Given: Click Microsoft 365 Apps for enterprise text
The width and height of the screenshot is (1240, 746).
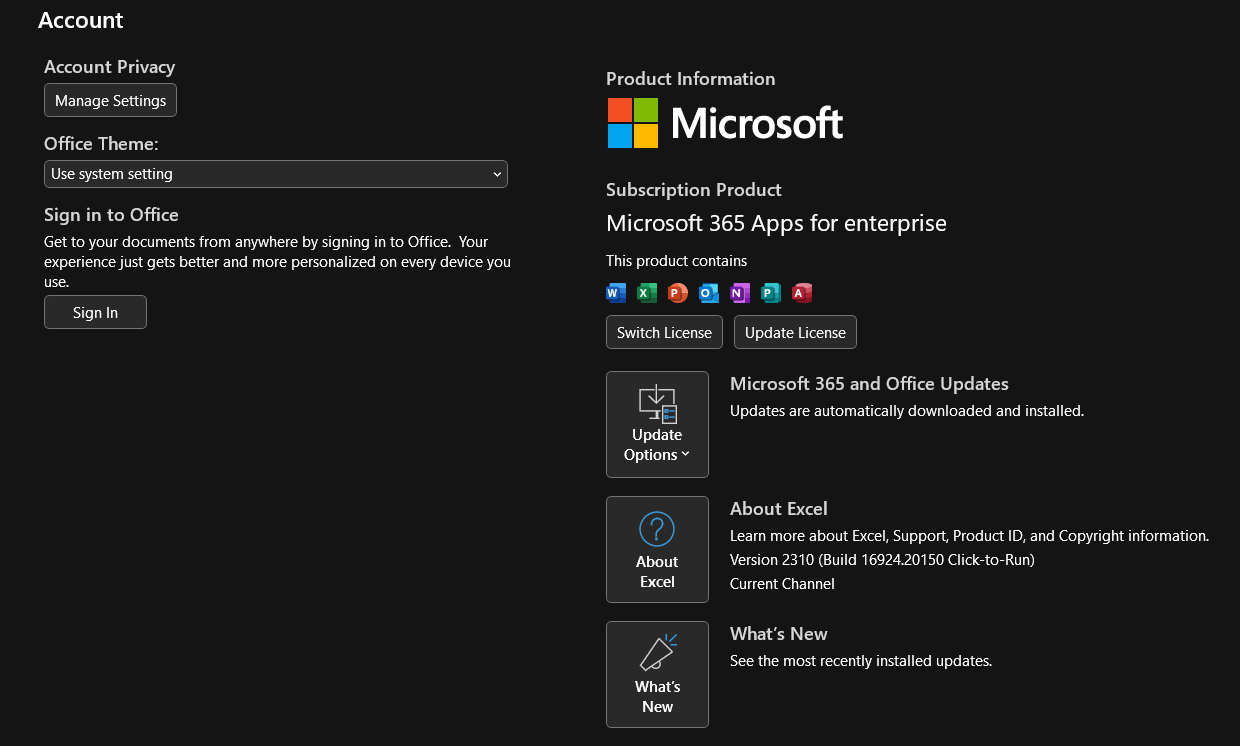Looking at the screenshot, I should (x=776, y=223).
